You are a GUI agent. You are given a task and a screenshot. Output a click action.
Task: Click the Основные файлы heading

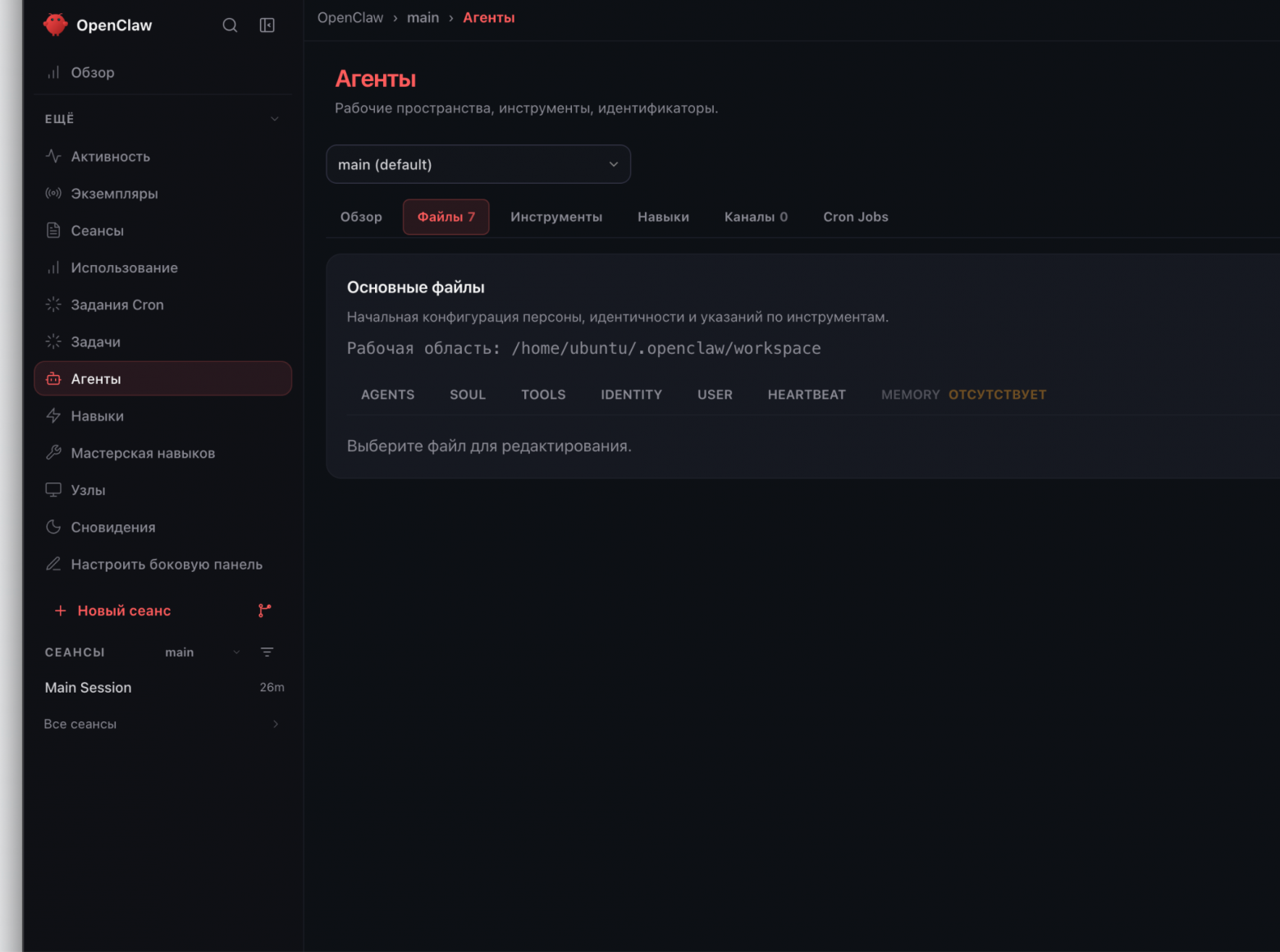pyautogui.click(x=416, y=287)
